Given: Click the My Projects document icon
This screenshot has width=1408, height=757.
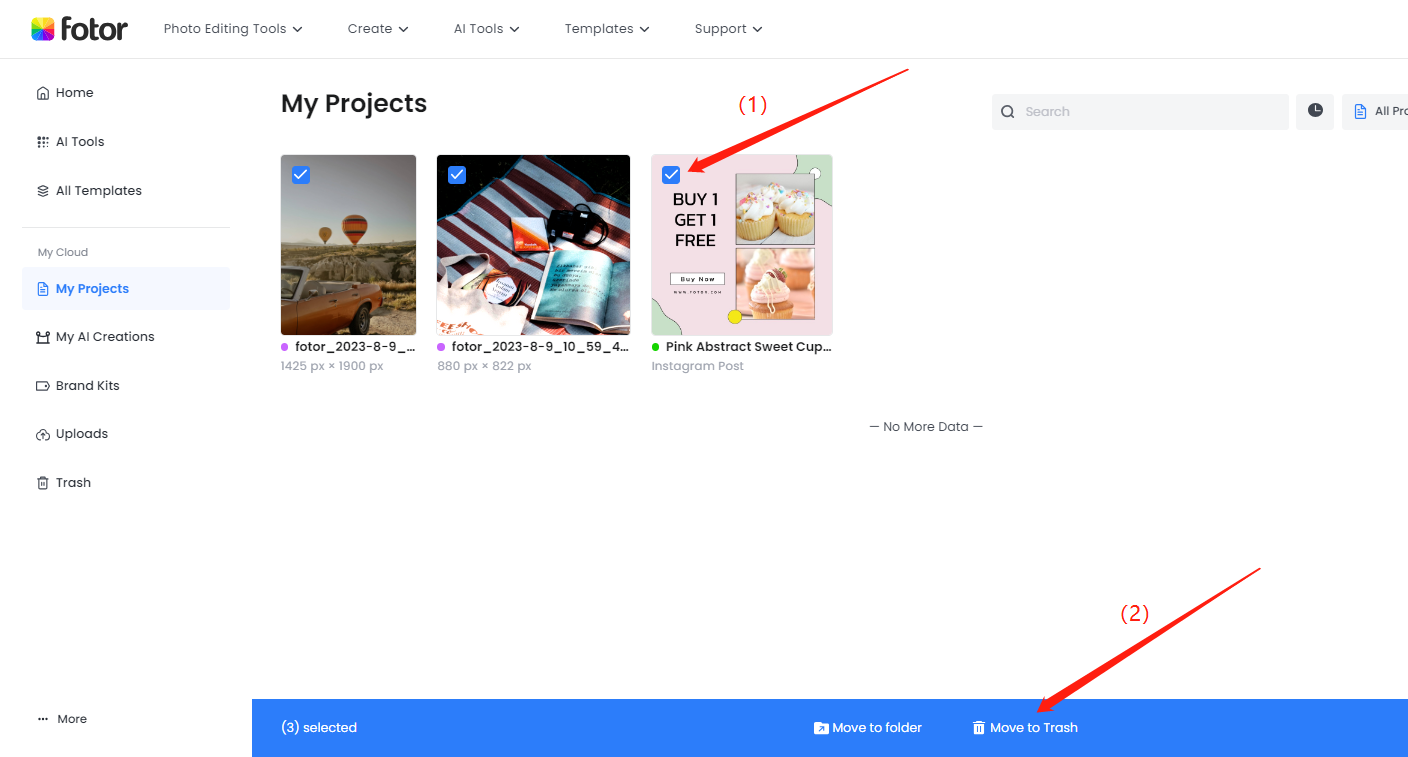Looking at the screenshot, I should pyautogui.click(x=43, y=289).
